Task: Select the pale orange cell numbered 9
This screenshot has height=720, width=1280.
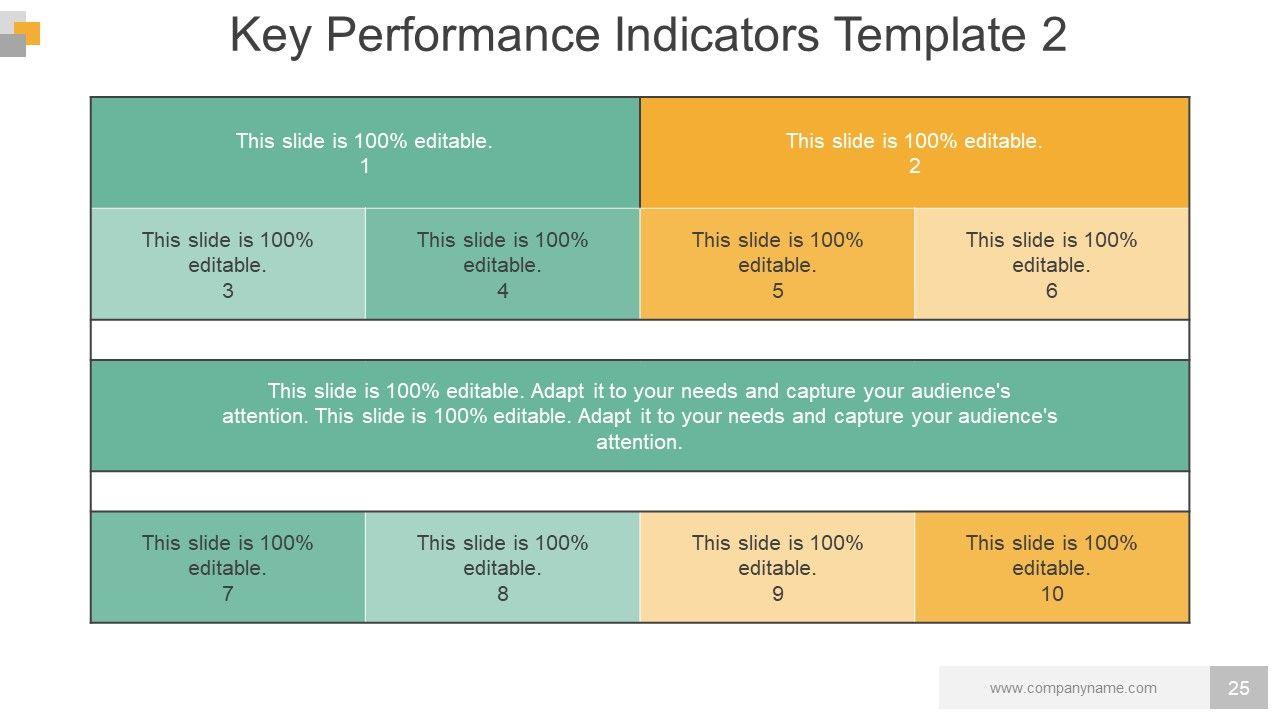Action: [777, 568]
